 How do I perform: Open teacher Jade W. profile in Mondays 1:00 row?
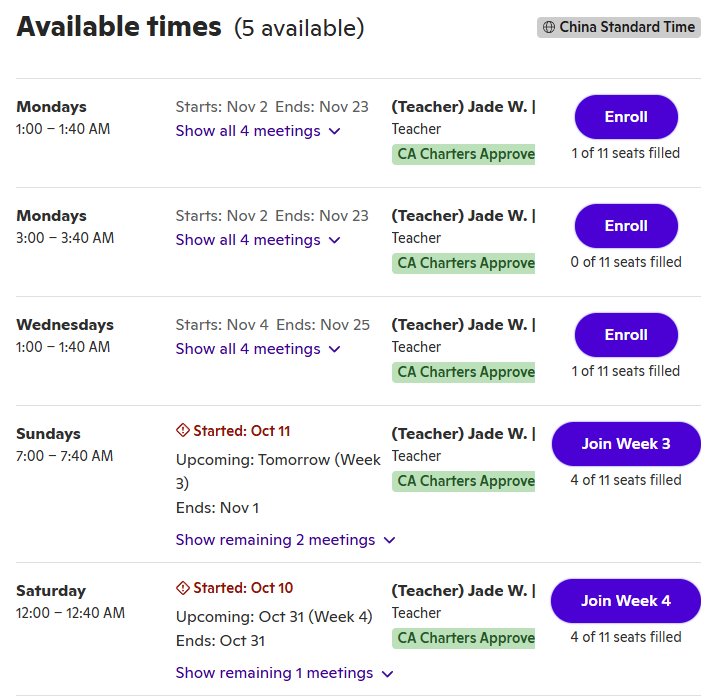pyautogui.click(x=463, y=107)
